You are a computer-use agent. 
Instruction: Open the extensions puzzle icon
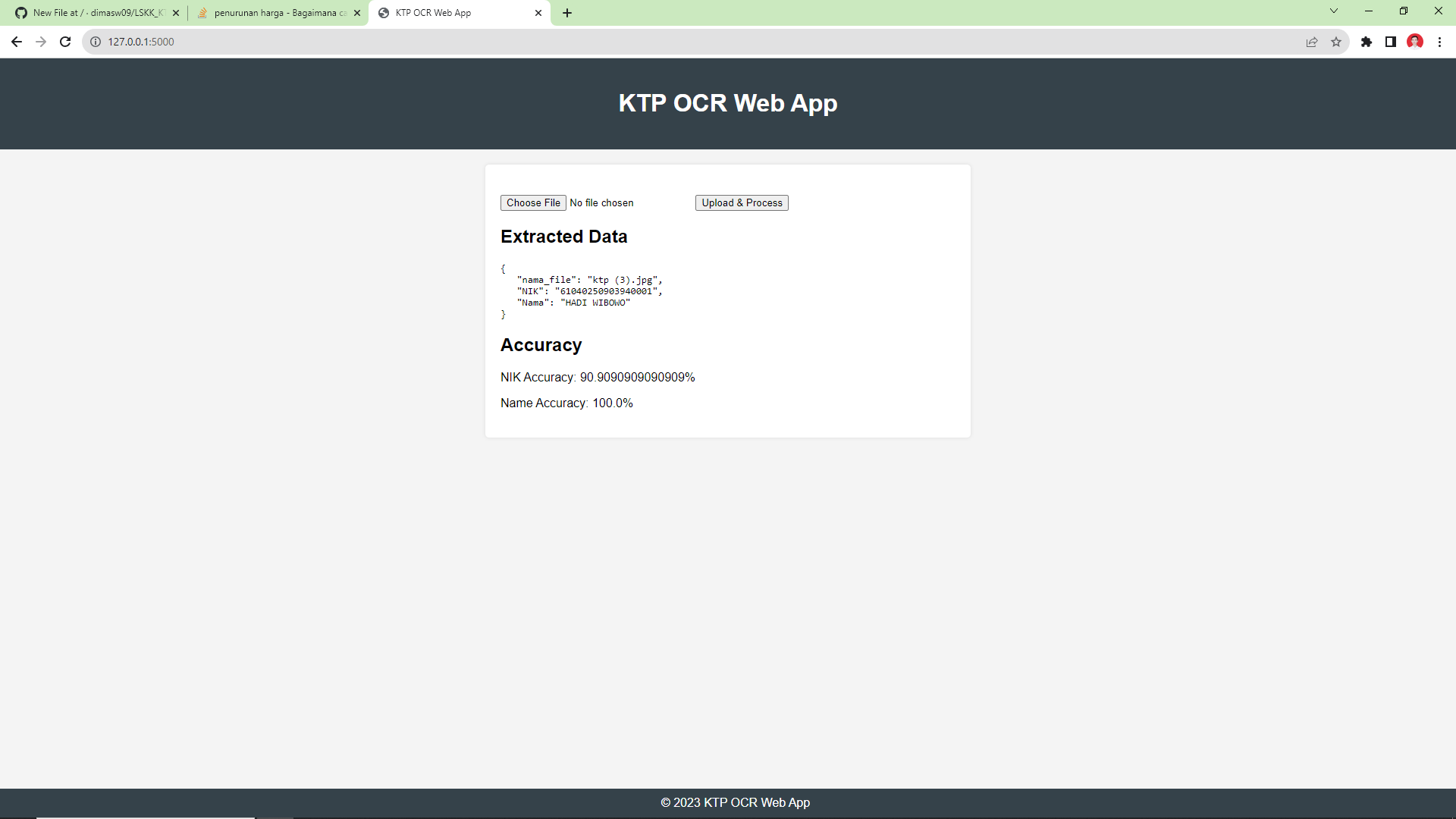coord(1367,42)
